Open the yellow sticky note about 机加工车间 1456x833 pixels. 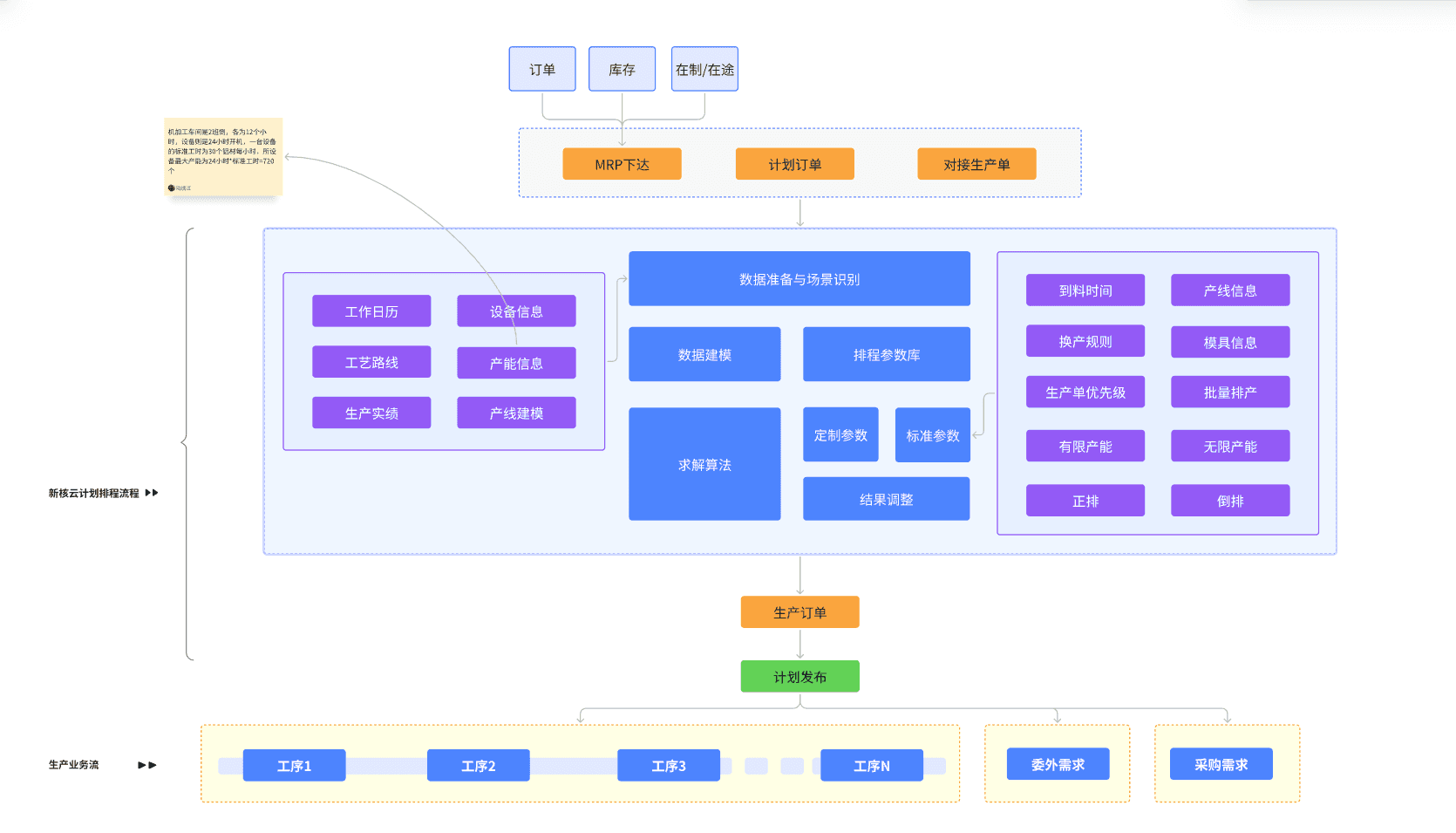[x=223, y=156]
